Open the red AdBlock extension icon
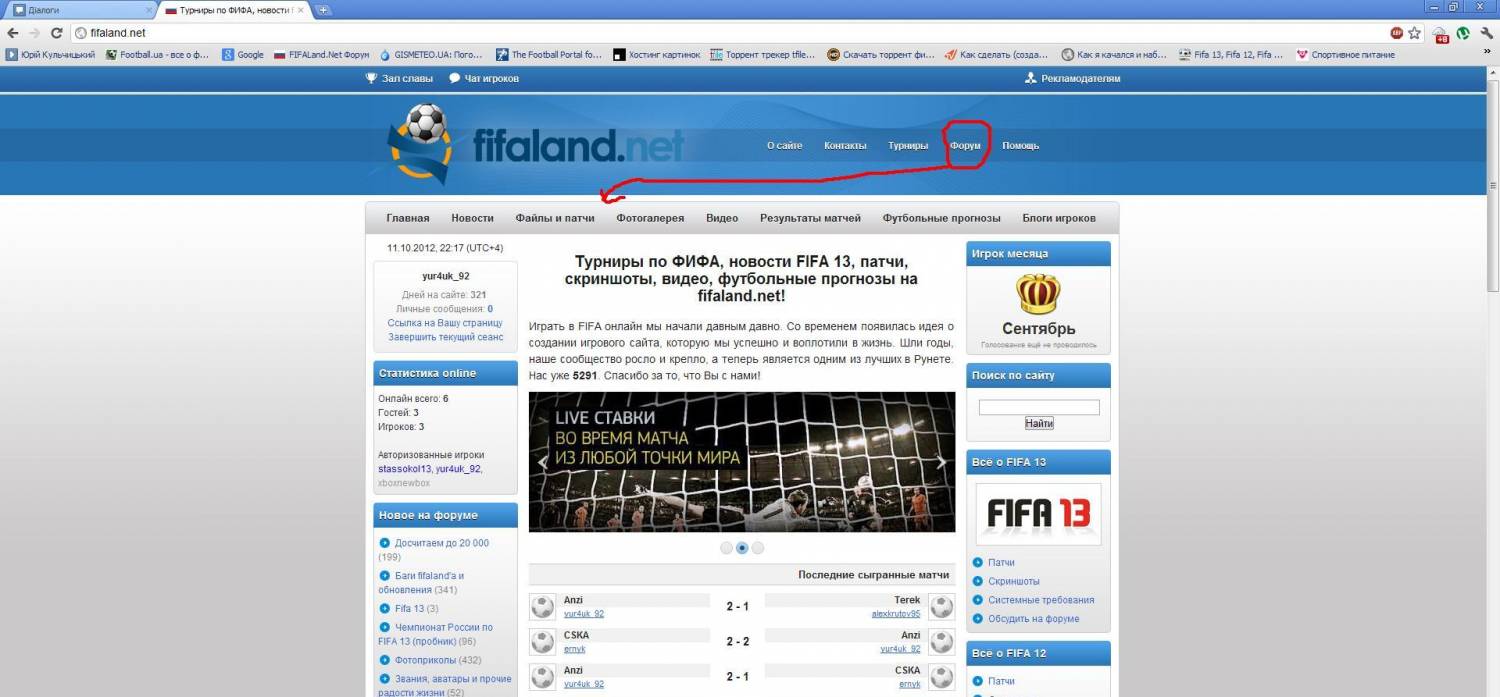Screen dimensions: 1500x697 [1396, 33]
